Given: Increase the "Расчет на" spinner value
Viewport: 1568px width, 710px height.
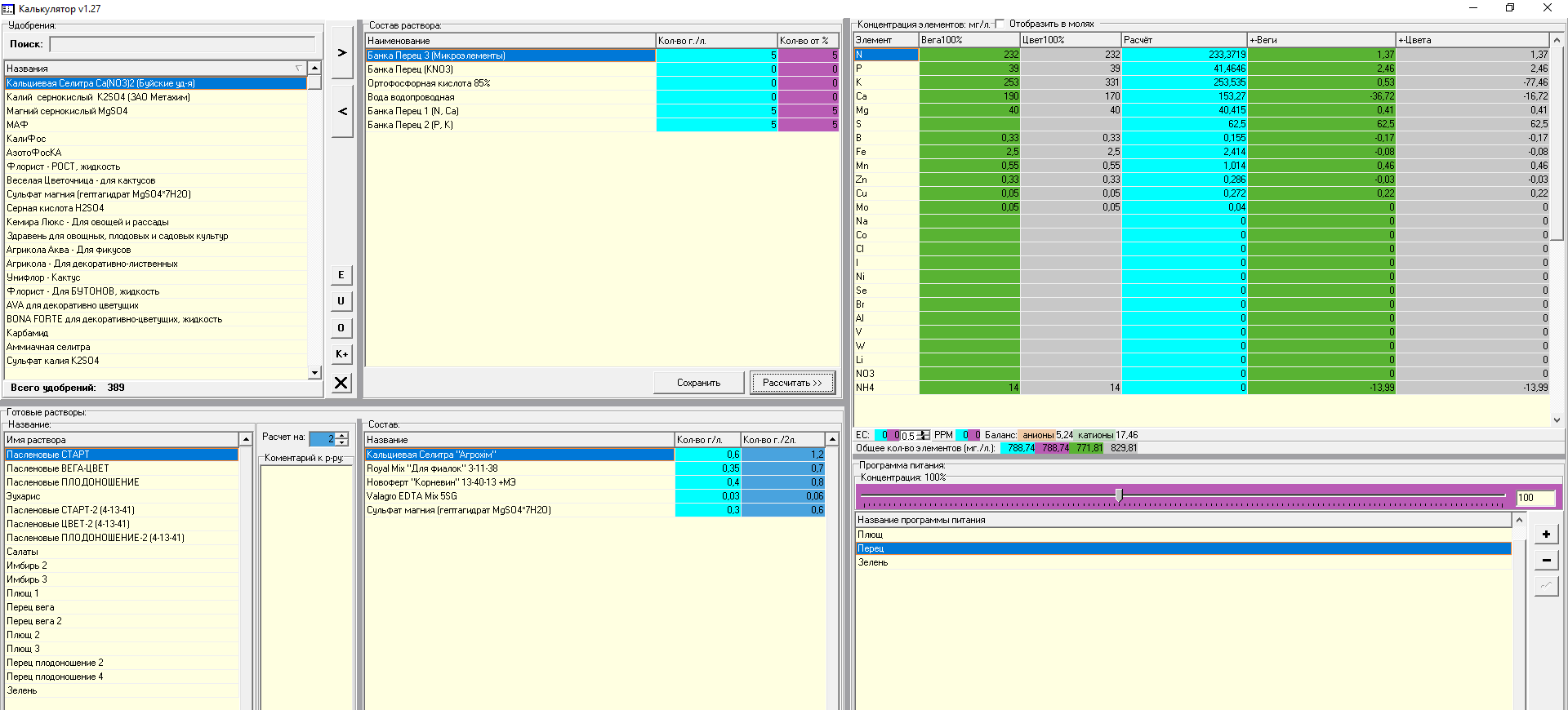Looking at the screenshot, I should [342, 435].
